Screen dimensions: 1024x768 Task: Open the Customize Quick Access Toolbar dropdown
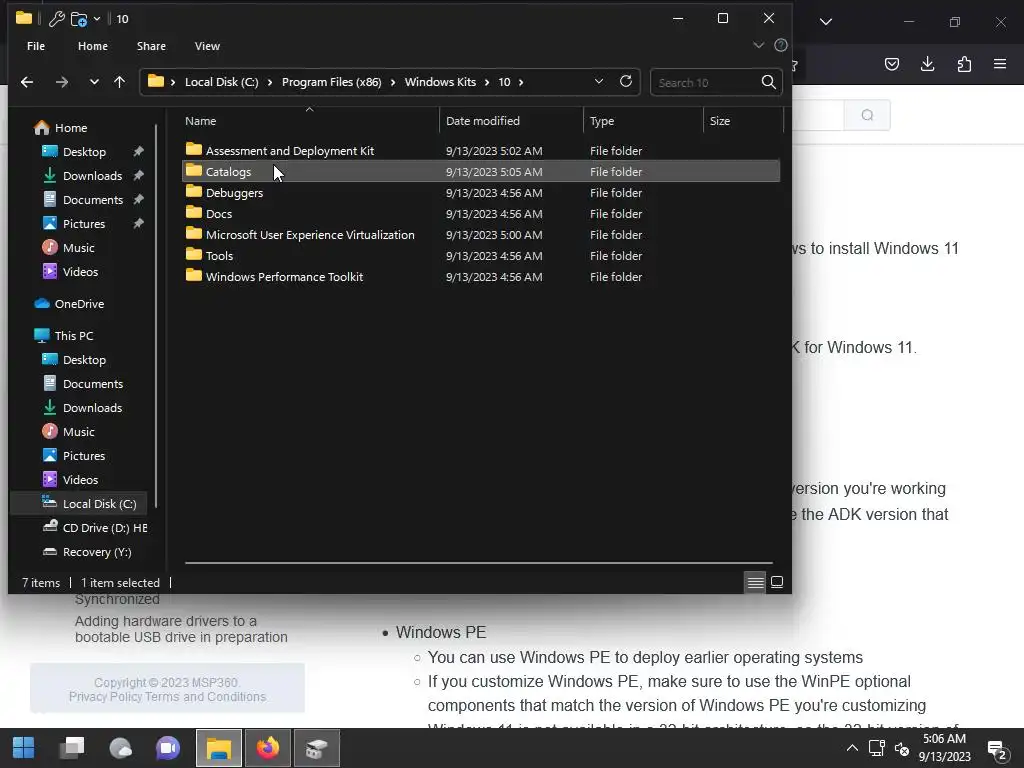(97, 19)
